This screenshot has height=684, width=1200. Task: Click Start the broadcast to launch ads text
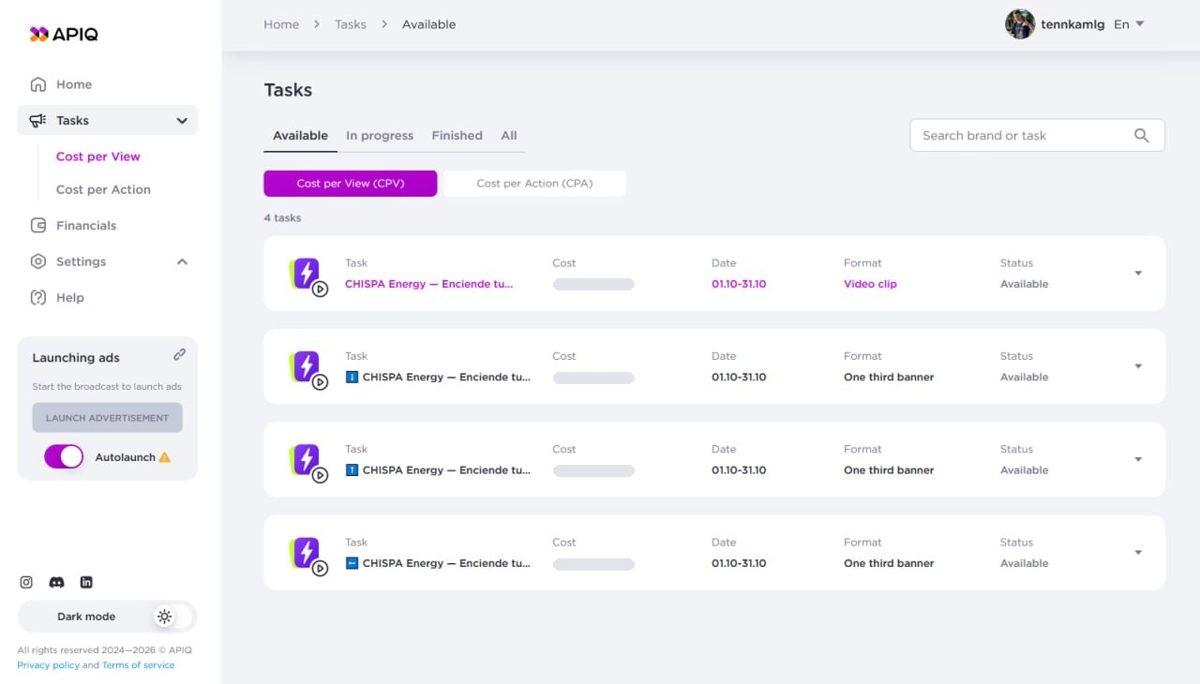coord(107,386)
